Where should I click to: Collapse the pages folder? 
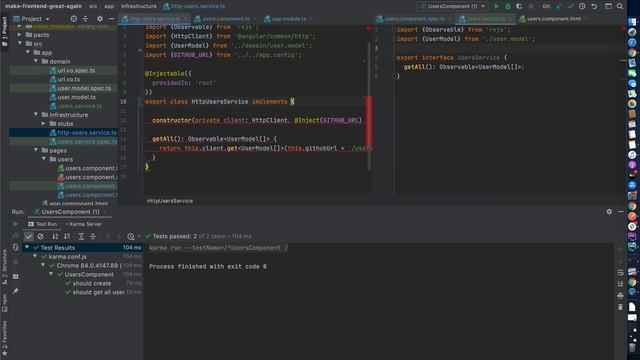tap(36, 150)
